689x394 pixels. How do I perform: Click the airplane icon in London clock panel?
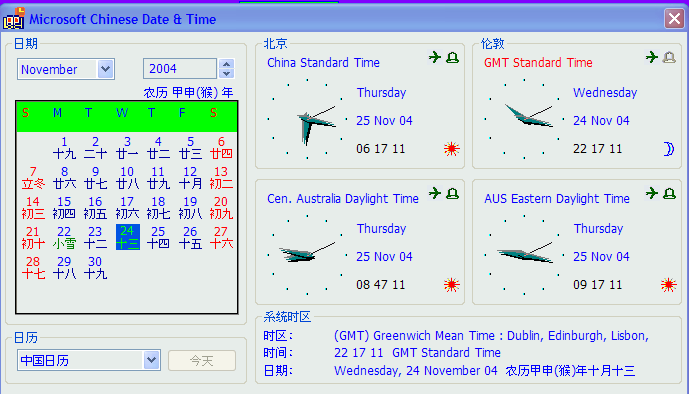click(652, 57)
